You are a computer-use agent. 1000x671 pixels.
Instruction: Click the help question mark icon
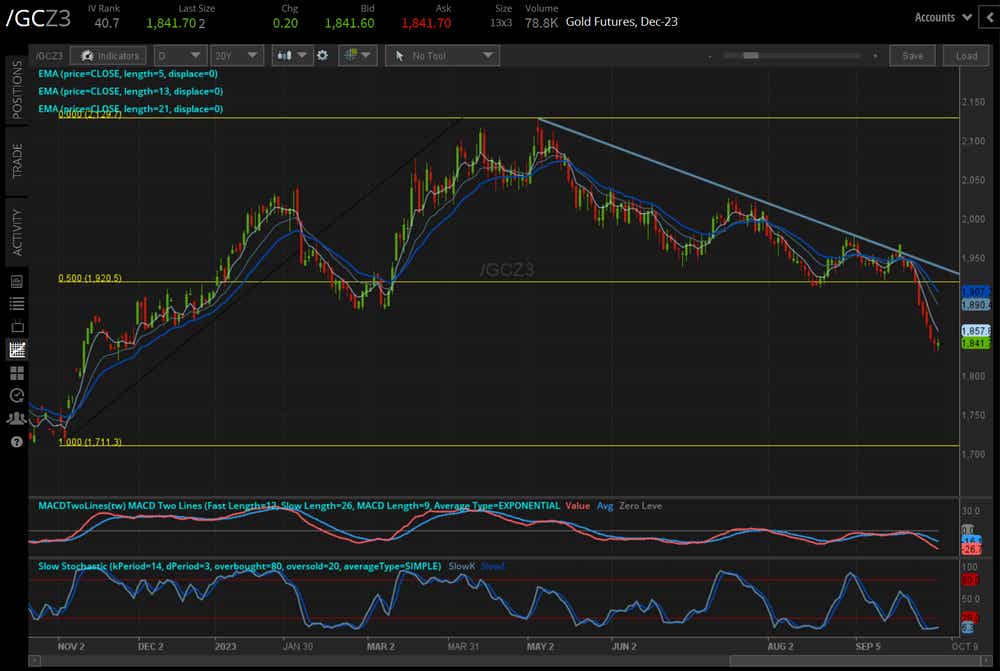[x=16, y=441]
